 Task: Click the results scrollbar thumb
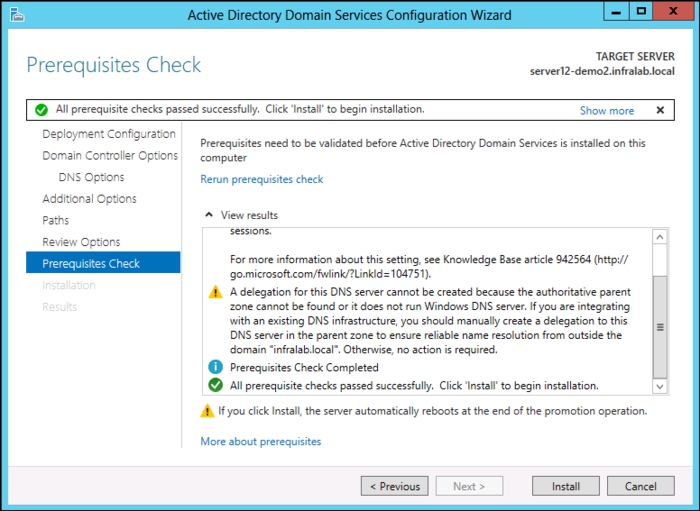pos(659,326)
